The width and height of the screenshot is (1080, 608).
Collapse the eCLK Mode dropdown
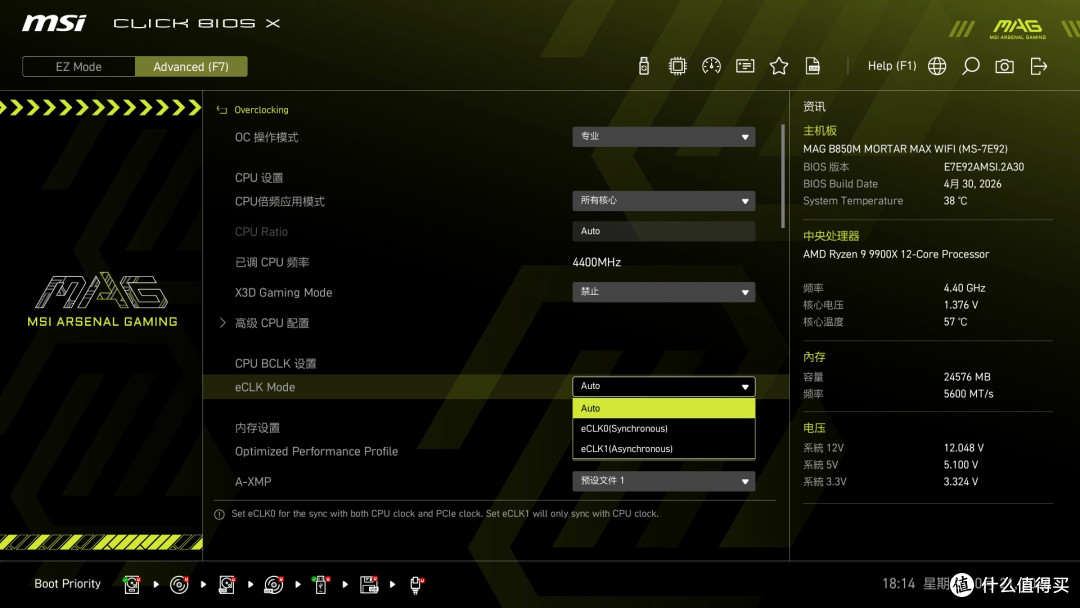[663, 386]
